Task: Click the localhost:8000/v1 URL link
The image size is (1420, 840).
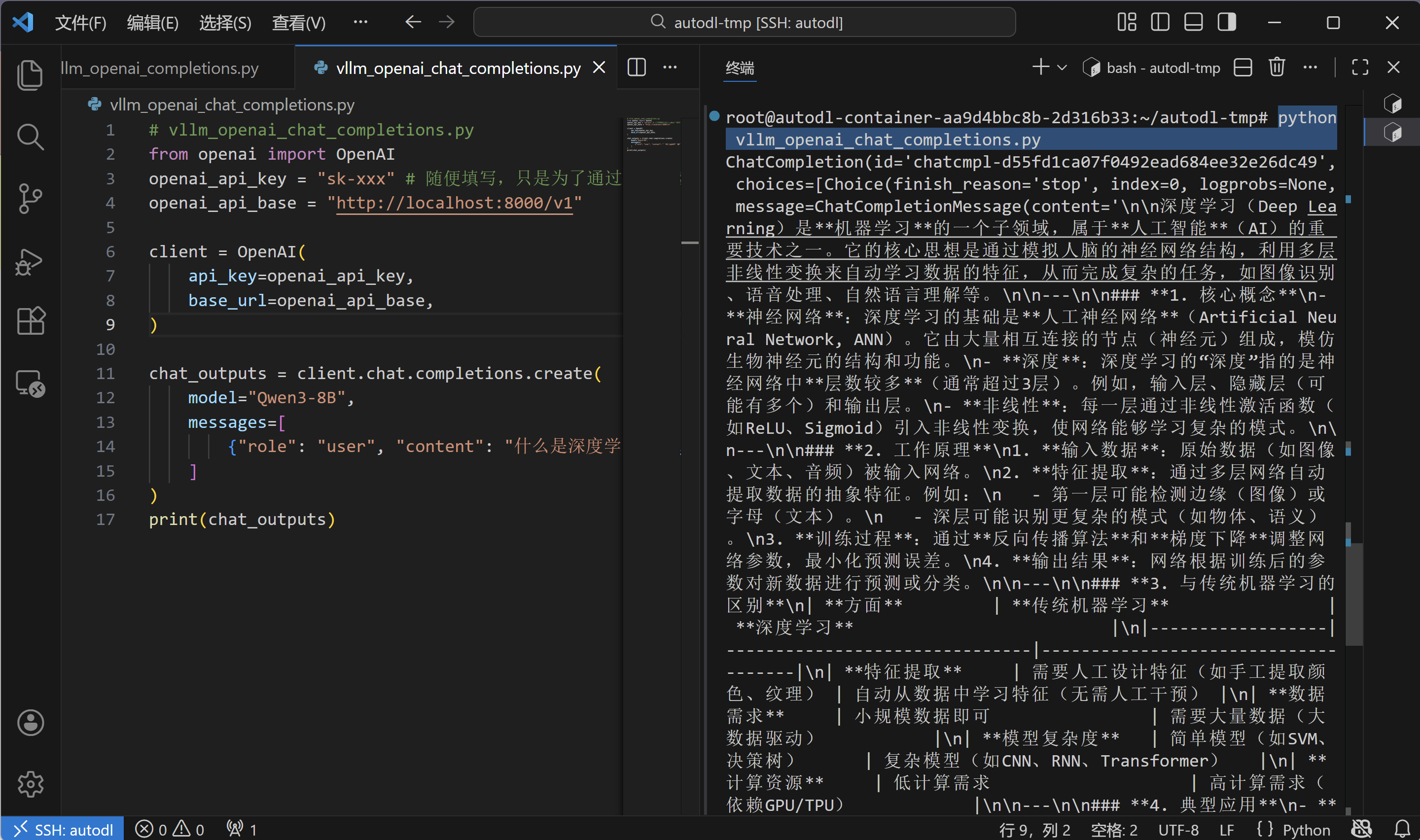Action: tap(454, 203)
